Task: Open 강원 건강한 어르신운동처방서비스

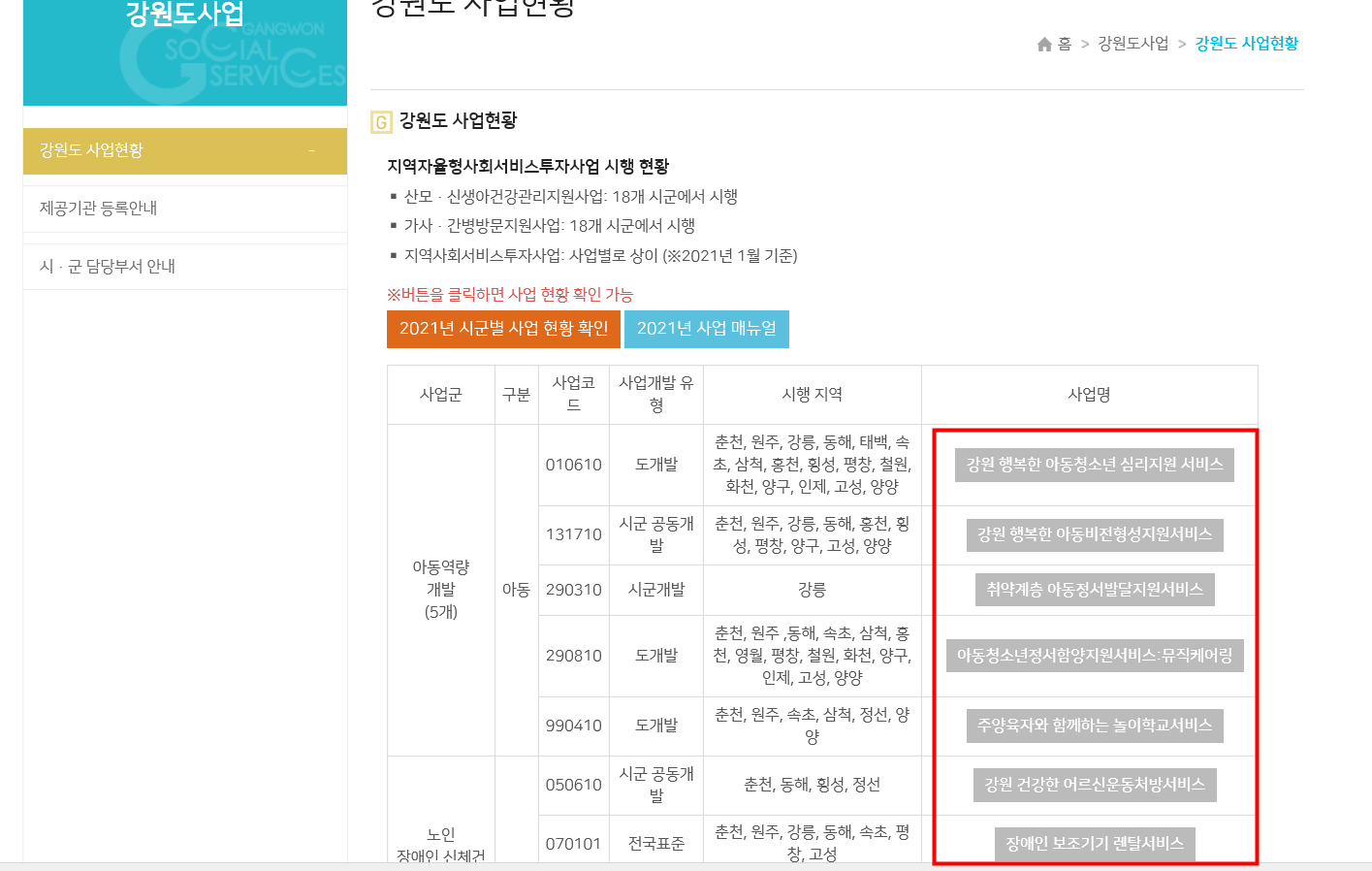Action: (x=1094, y=785)
